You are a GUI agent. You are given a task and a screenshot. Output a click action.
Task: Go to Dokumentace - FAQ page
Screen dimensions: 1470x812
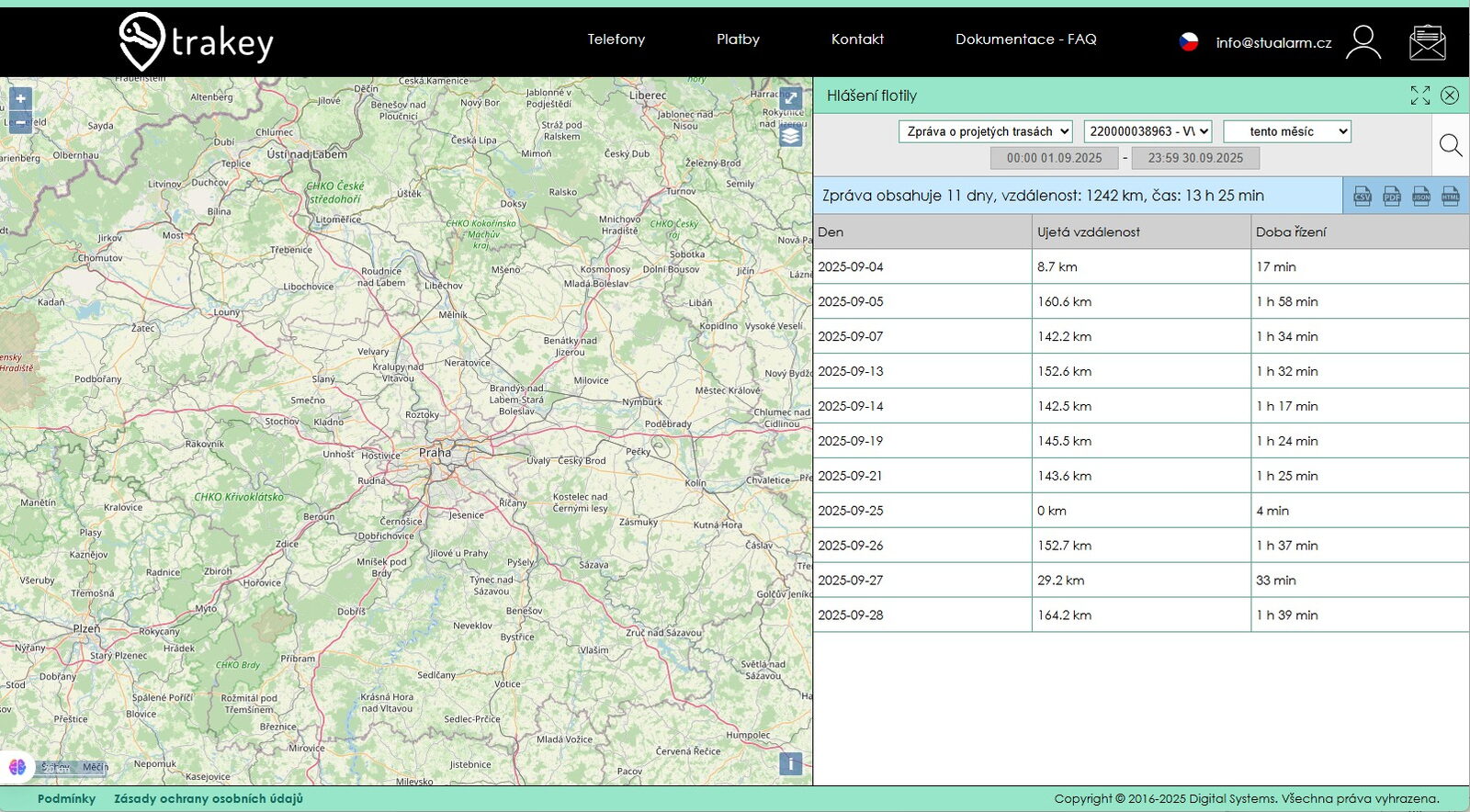[x=1025, y=39]
